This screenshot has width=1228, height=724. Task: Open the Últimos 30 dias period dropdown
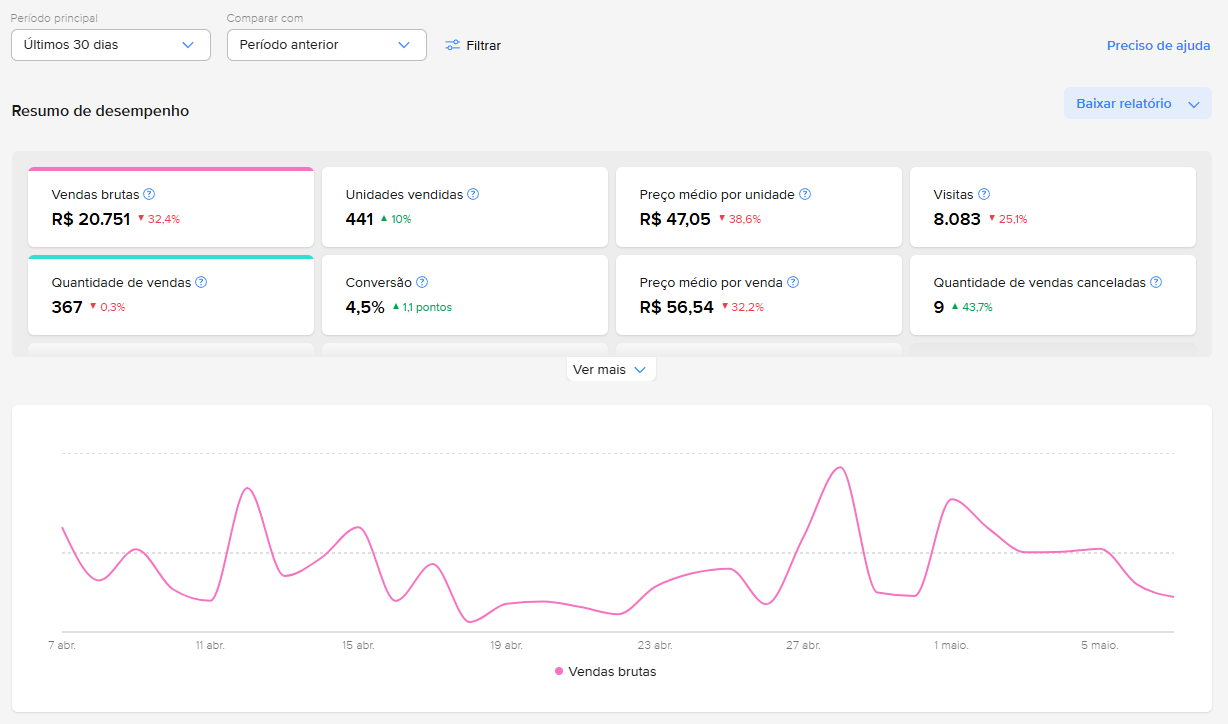tap(111, 45)
